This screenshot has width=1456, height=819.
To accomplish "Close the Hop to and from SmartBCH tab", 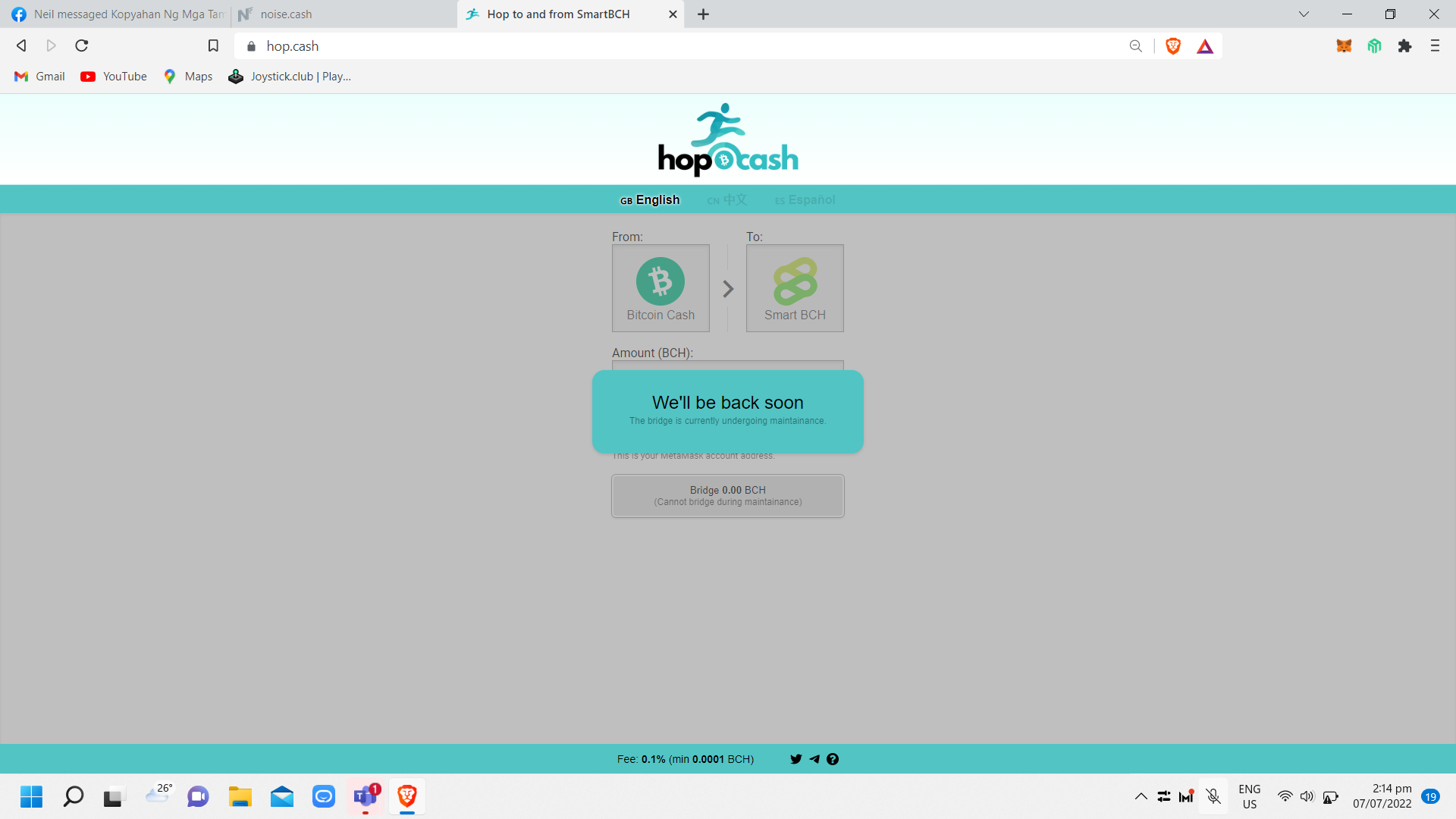I will pyautogui.click(x=673, y=14).
